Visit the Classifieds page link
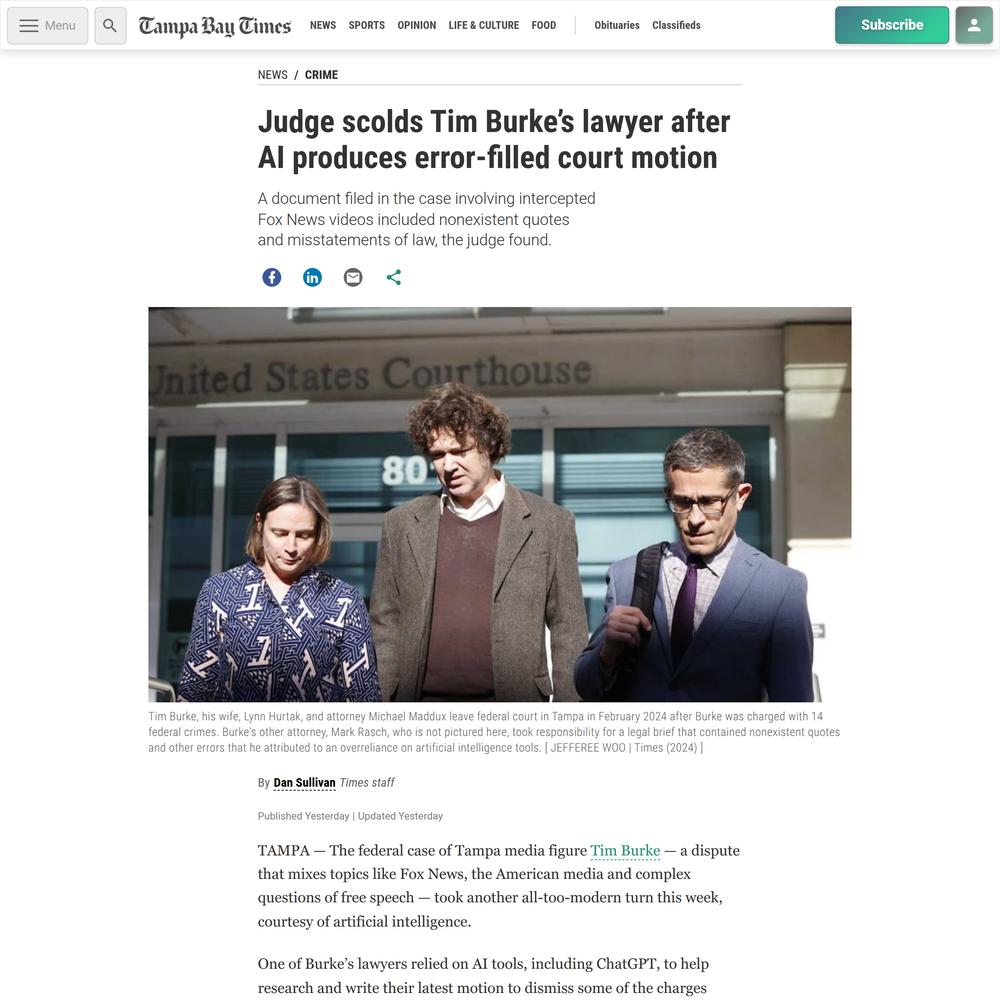Screen dimensions: 1000x1000 coord(676,26)
